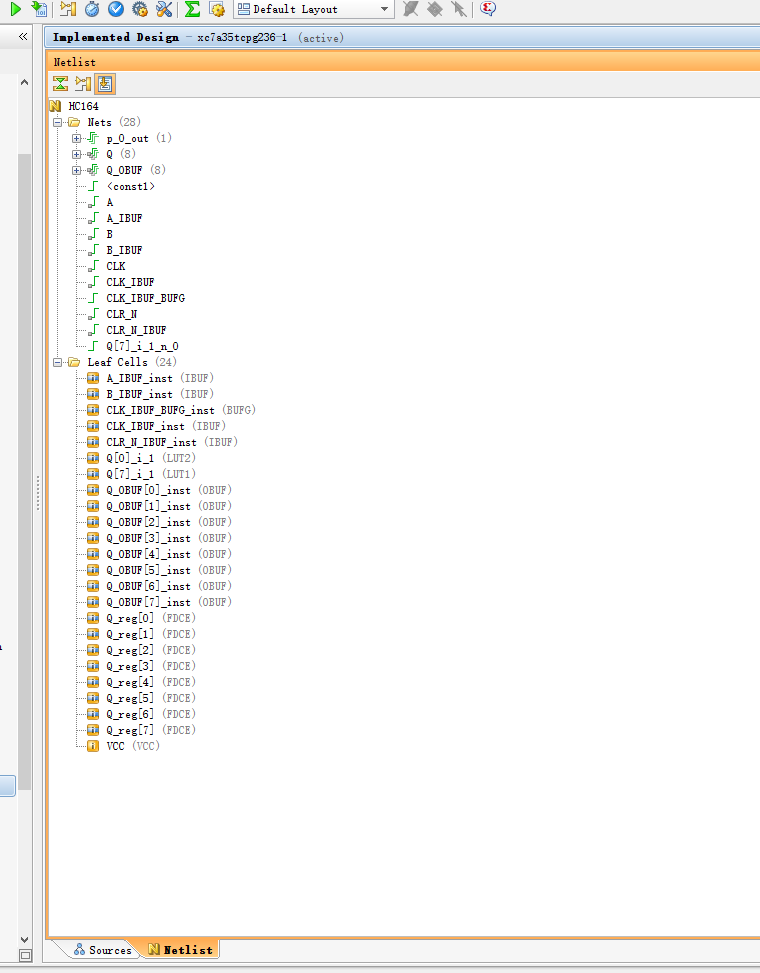Image resolution: width=760 pixels, height=973 pixels.
Task: Click the wrench and screwdriver tools icon
Action: (x=164, y=9)
